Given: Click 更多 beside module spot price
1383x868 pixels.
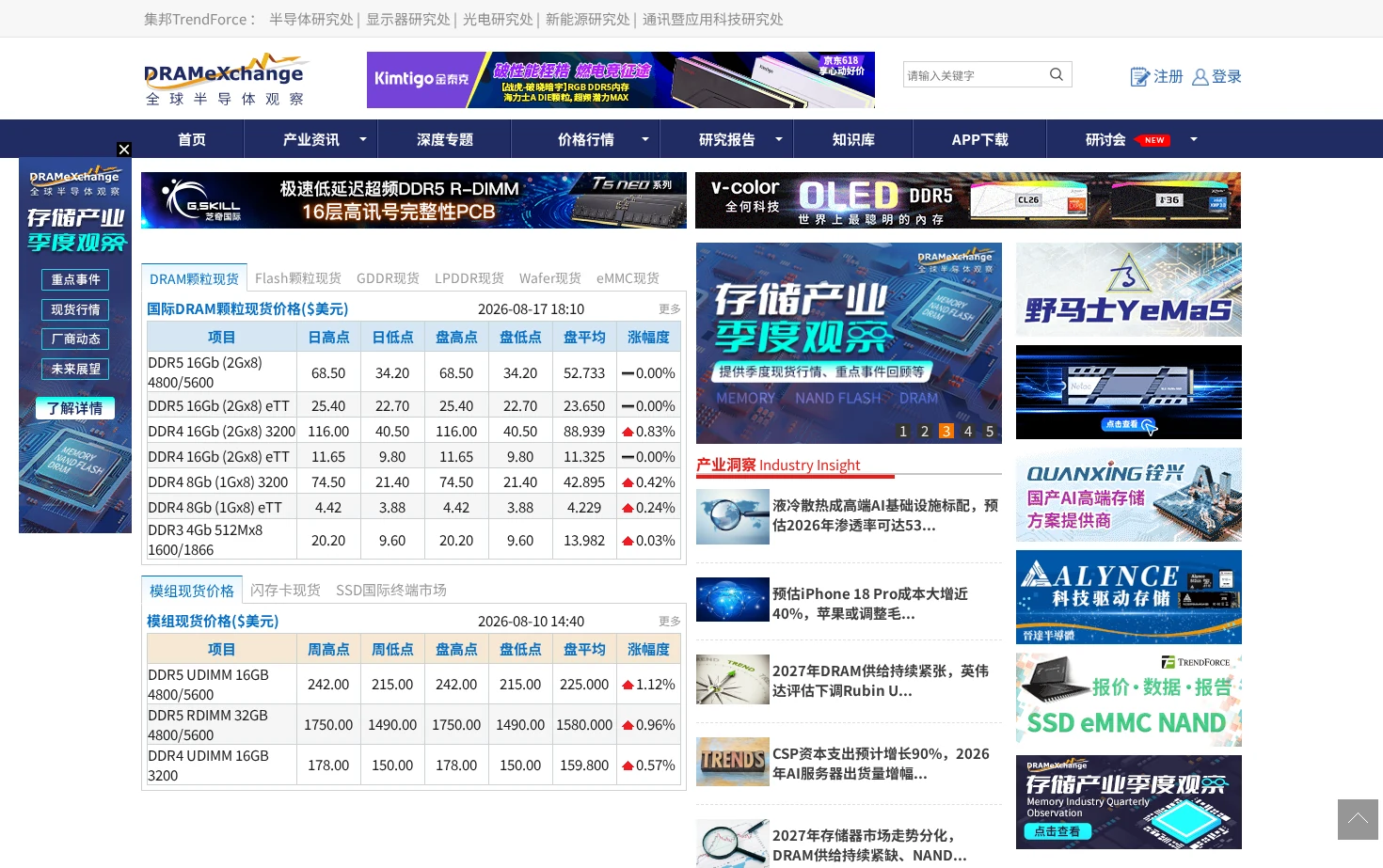Looking at the screenshot, I should (670, 621).
